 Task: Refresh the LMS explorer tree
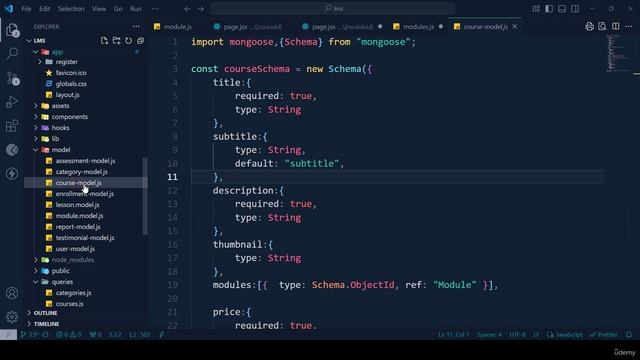pyautogui.click(x=129, y=41)
